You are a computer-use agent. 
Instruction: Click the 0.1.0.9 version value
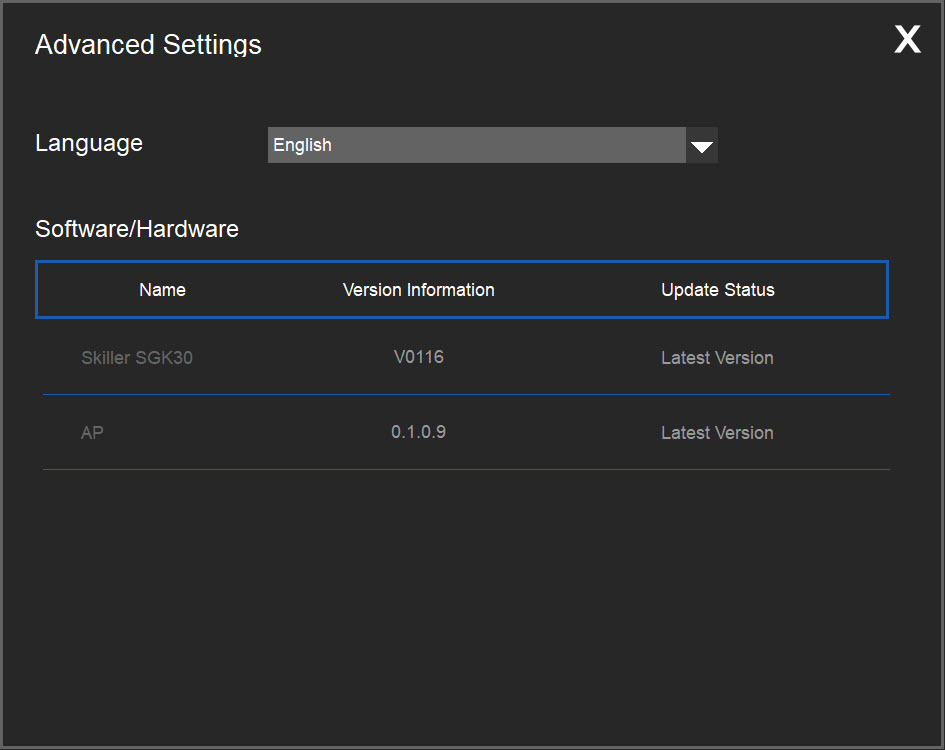tap(418, 432)
